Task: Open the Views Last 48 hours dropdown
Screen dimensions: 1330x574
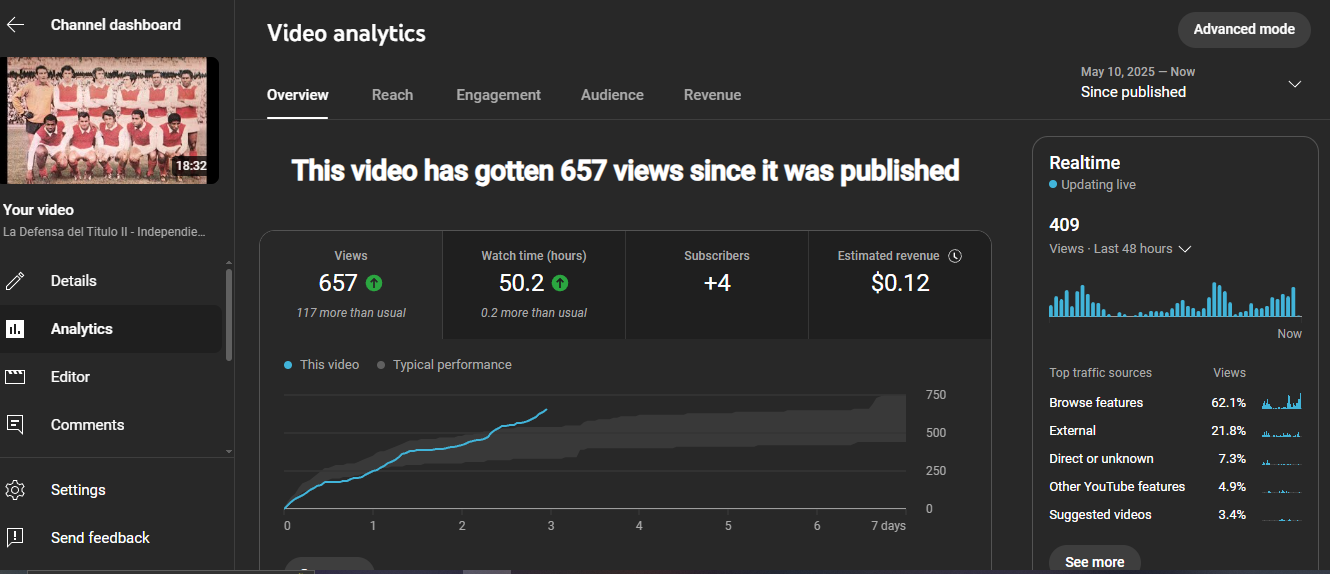Action: point(1185,249)
